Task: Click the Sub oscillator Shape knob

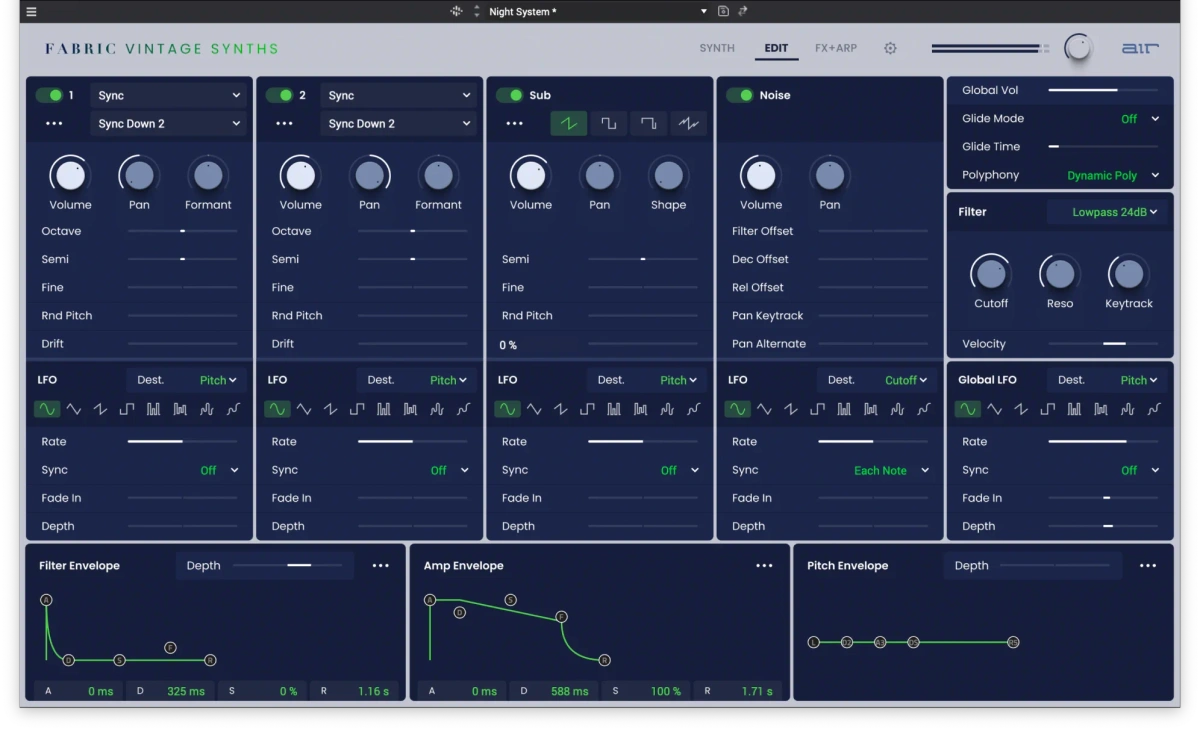Action: point(668,175)
